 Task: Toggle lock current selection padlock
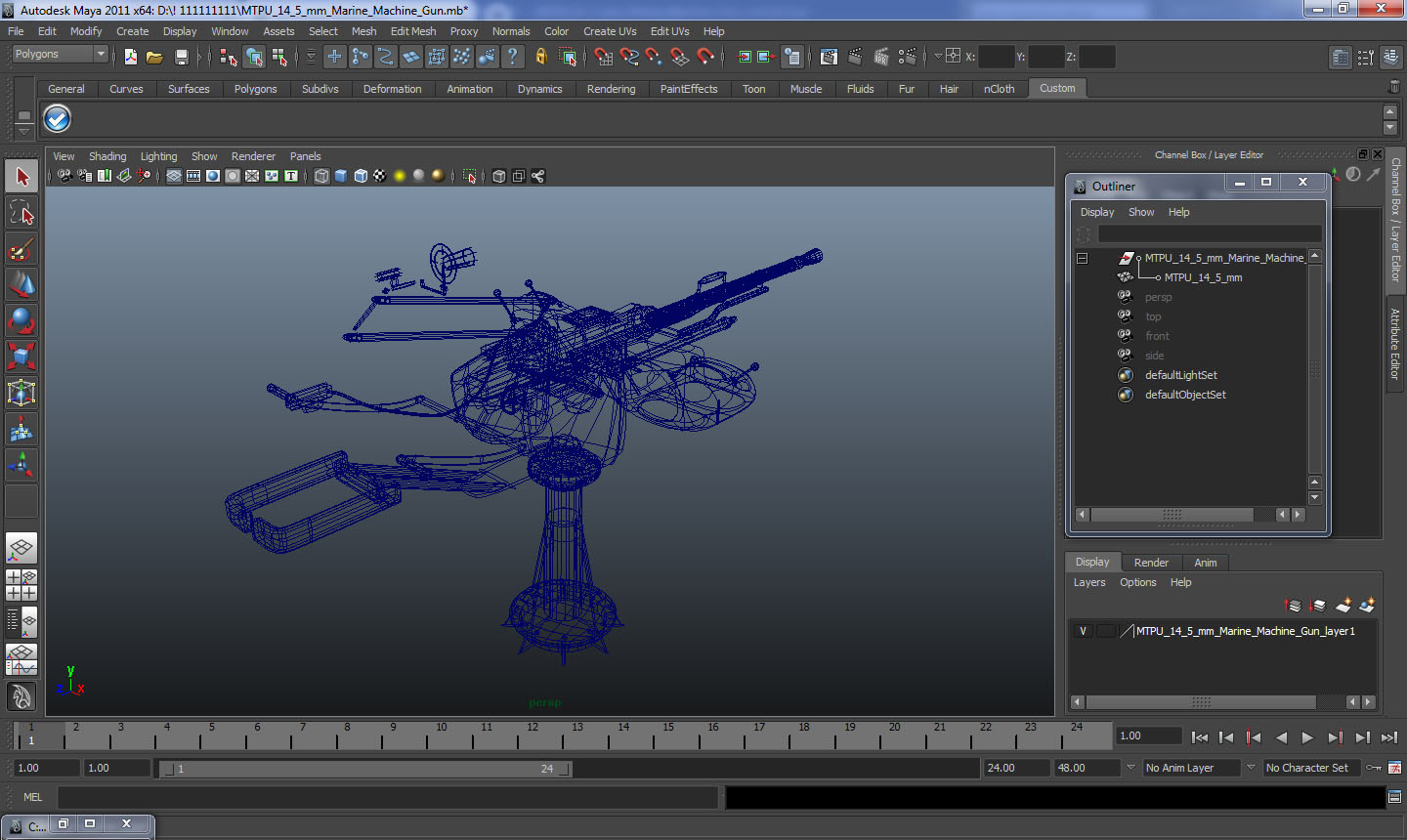point(540,57)
